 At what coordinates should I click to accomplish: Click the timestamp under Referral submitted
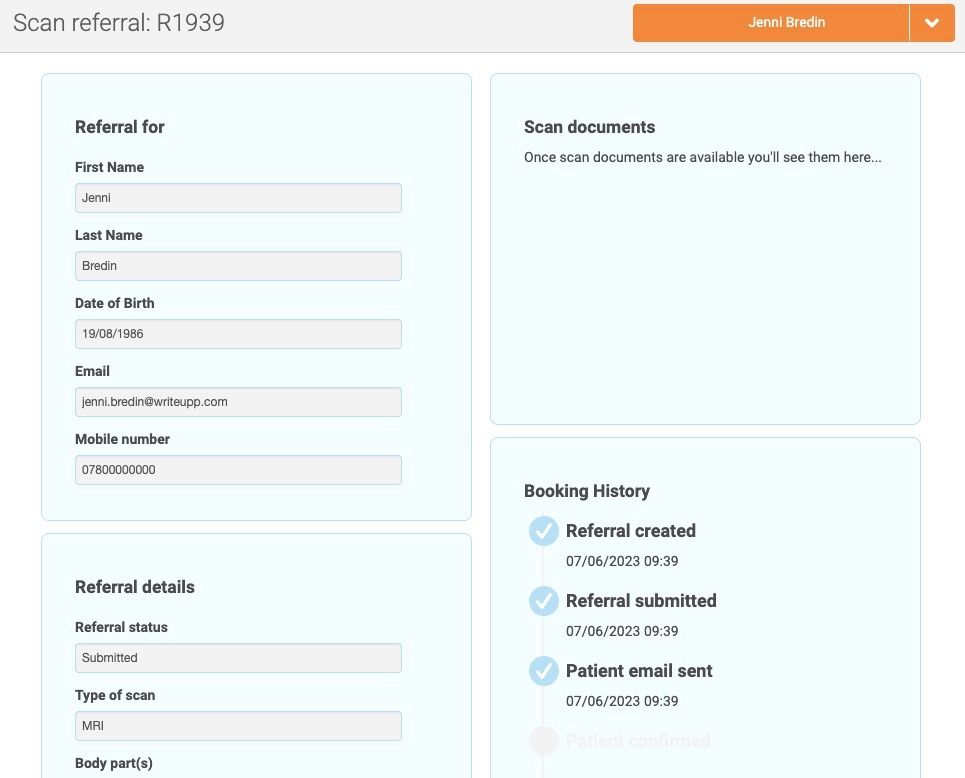pyautogui.click(x=622, y=632)
